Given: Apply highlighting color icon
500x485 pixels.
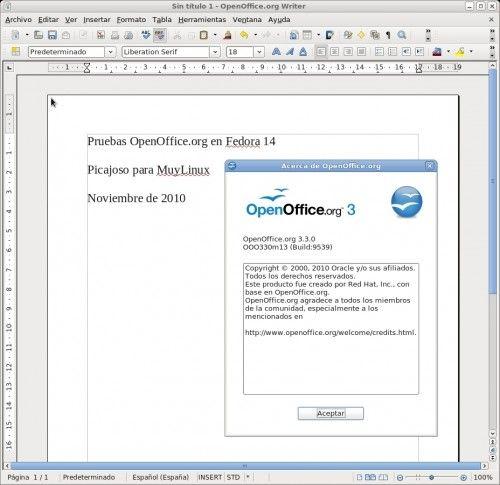Looking at the screenshot, I should (x=460, y=52).
